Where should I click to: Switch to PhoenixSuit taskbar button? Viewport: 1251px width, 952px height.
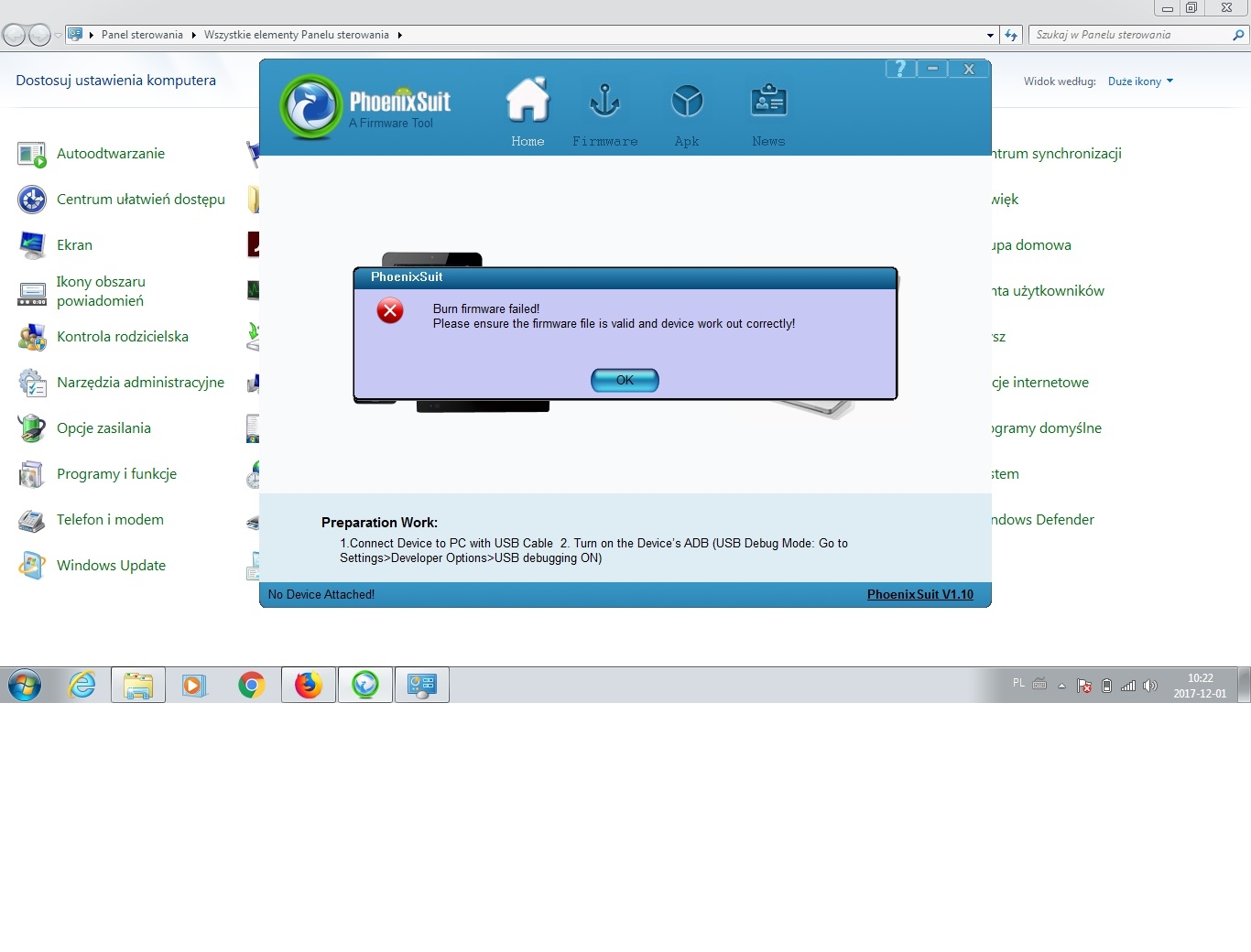[365, 685]
